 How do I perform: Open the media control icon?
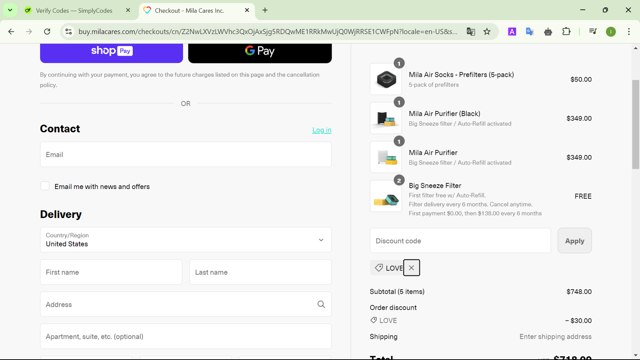click(x=593, y=31)
